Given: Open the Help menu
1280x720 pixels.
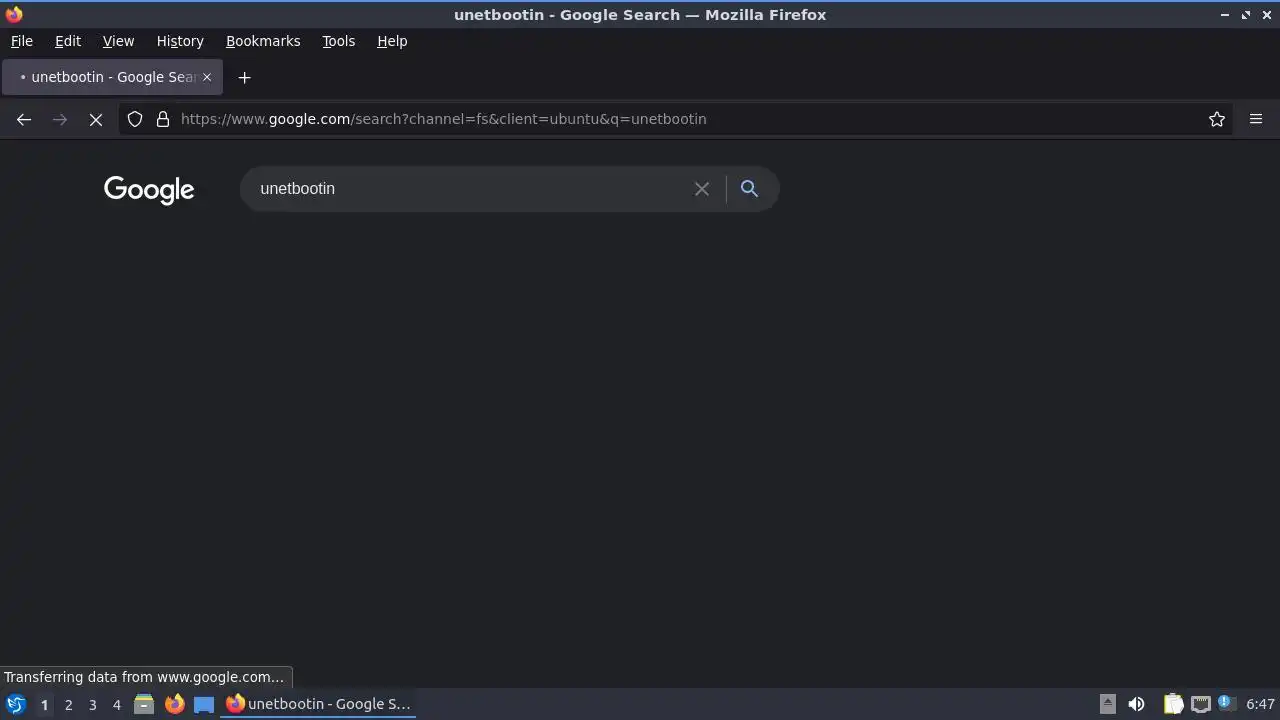Looking at the screenshot, I should (392, 41).
